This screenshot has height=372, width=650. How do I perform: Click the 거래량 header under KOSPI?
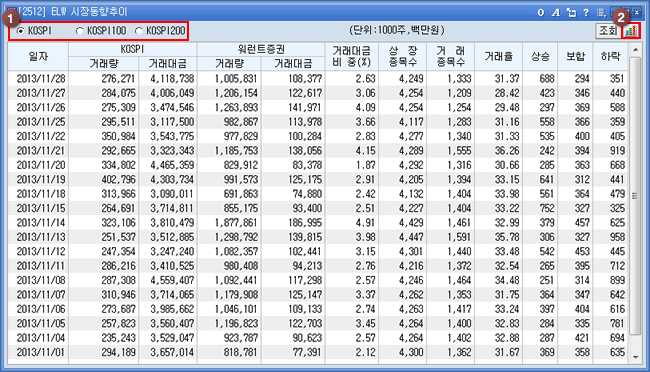click(x=104, y=63)
